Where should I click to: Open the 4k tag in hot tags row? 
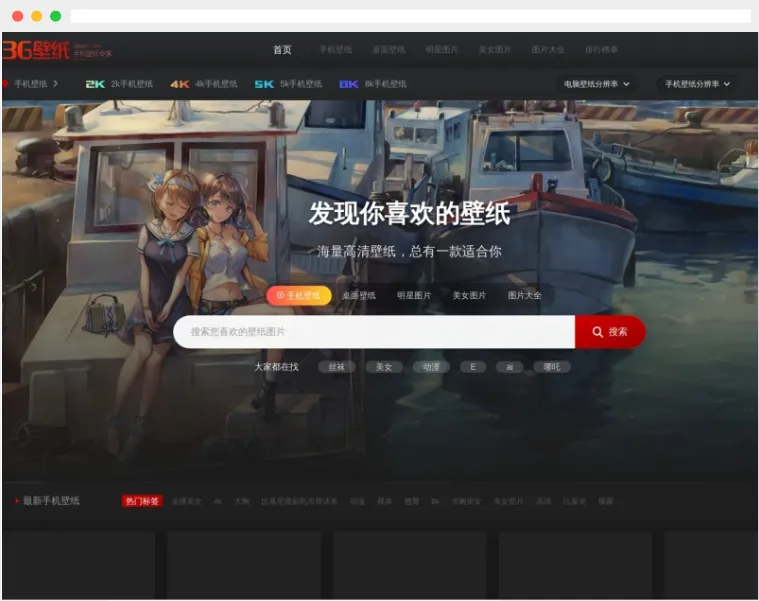218,501
